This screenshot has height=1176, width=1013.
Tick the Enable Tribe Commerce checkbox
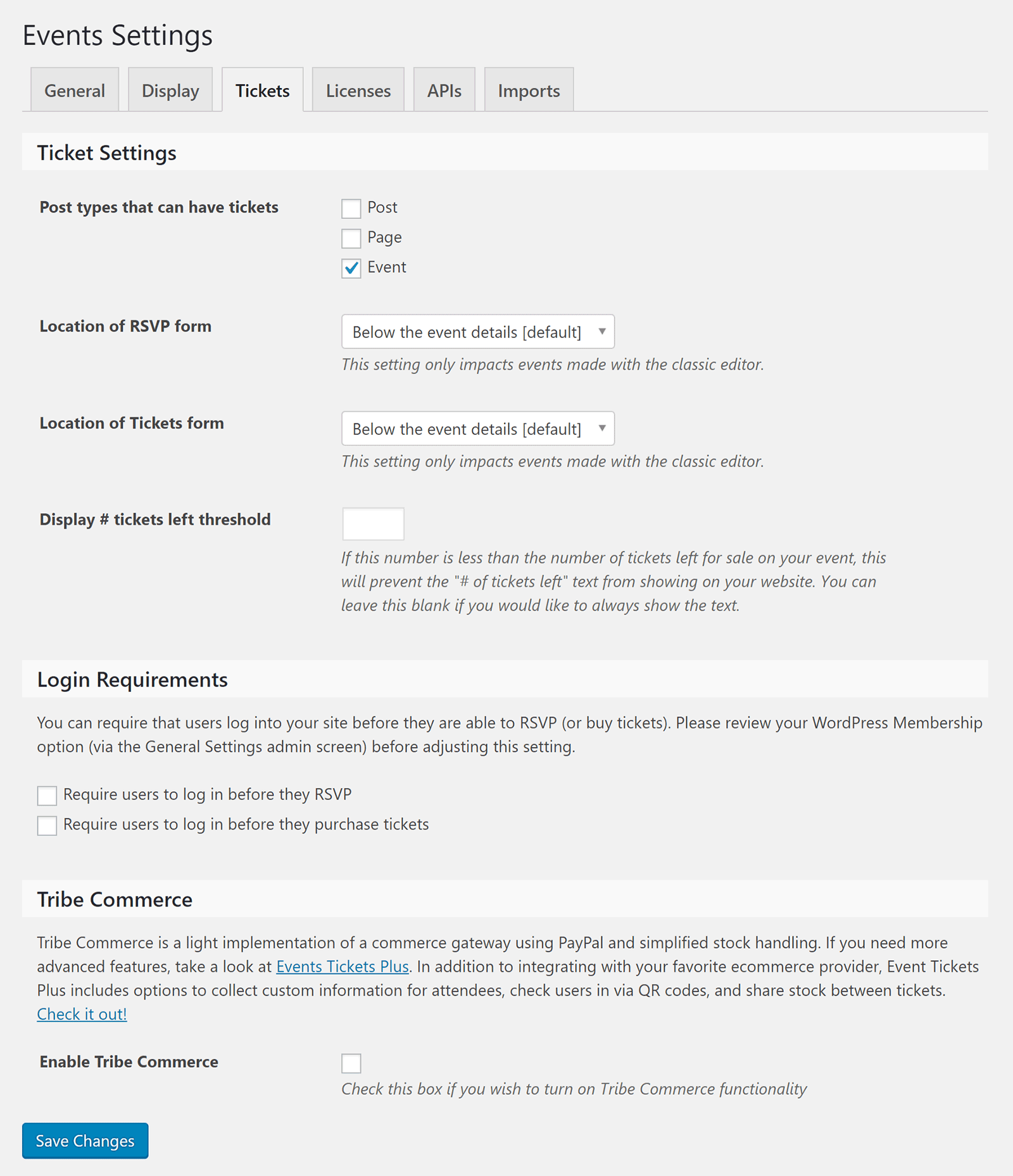tap(351, 1063)
